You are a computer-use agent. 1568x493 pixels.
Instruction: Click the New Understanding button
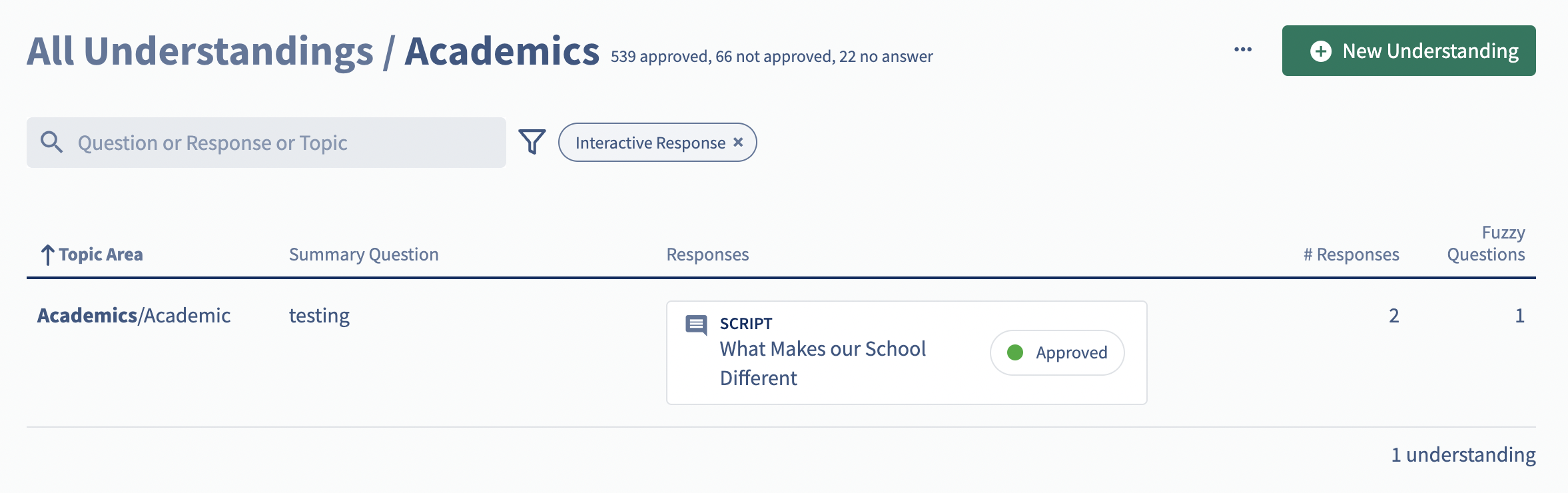pos(1409,51)
